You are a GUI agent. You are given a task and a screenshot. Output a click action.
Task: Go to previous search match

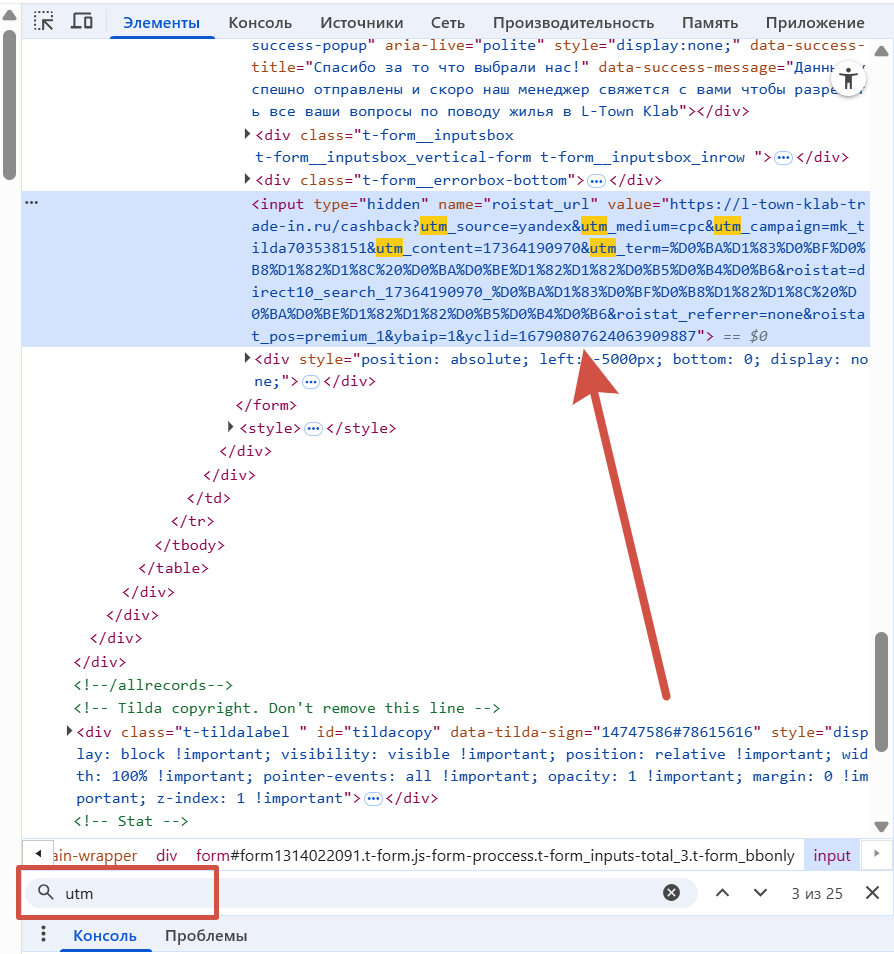(x=722, y=893)
